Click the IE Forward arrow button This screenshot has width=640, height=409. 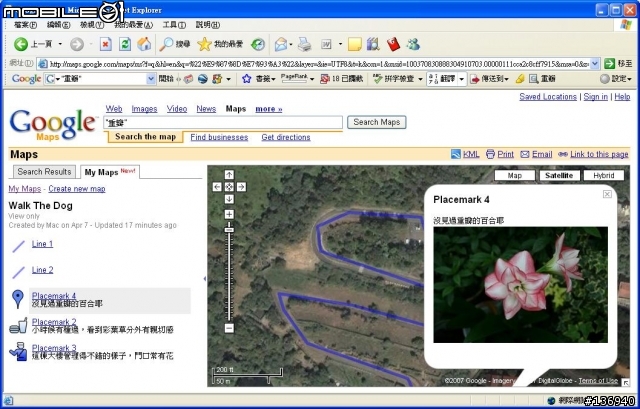76,44
